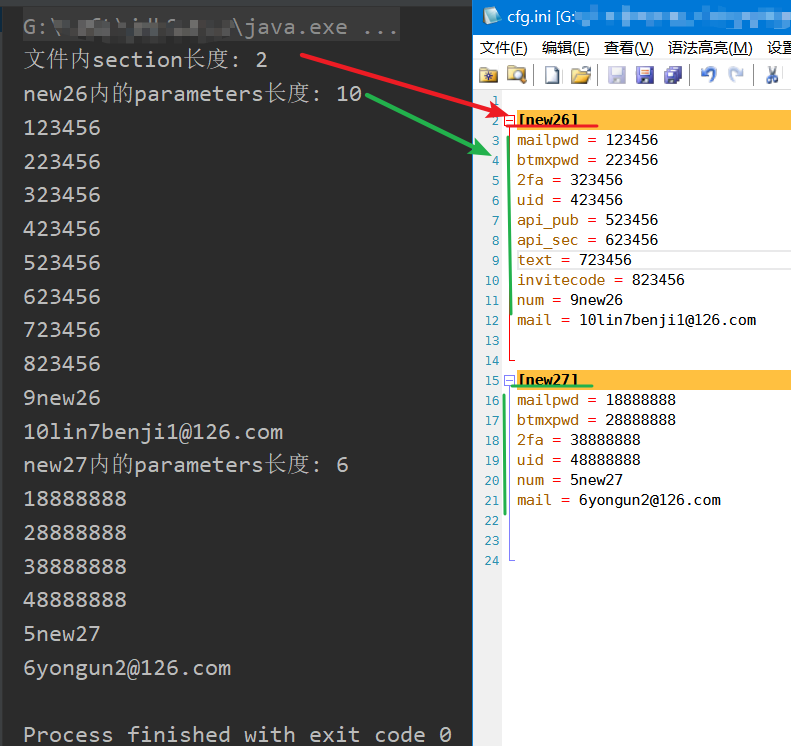Click the grayed-out Save icon
Viewport: 791px width, 746px height.
pos(616,75)
